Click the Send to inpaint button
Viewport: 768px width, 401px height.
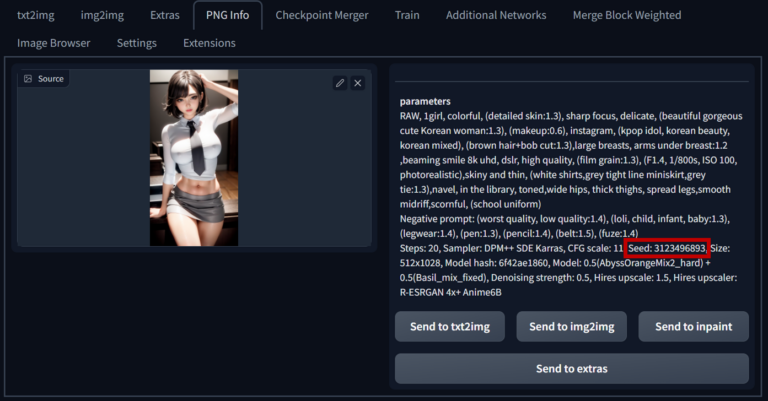pyautogui.click(x=694, y=327)
